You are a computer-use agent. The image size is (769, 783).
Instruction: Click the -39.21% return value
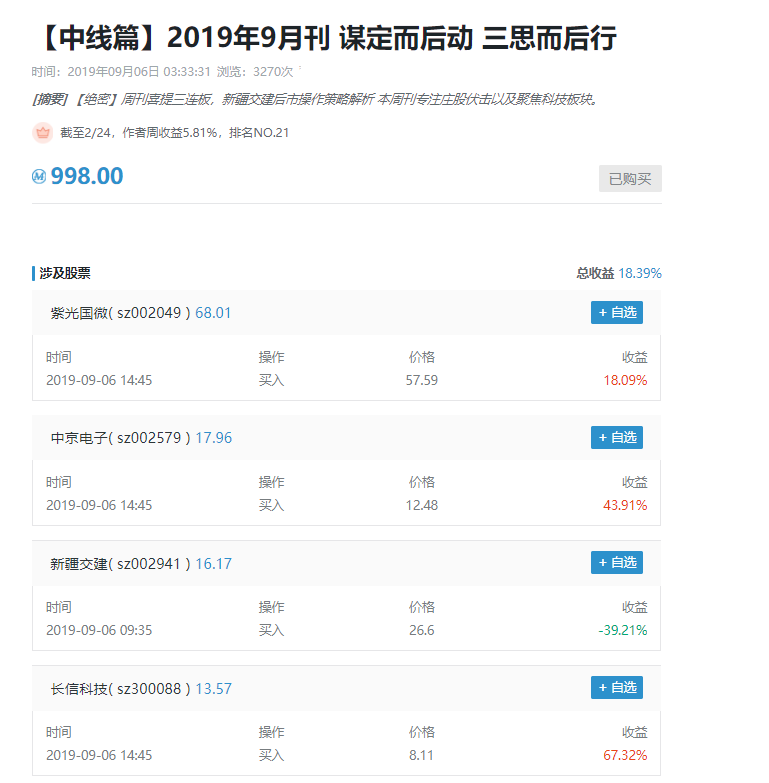[x=623, y=630]
